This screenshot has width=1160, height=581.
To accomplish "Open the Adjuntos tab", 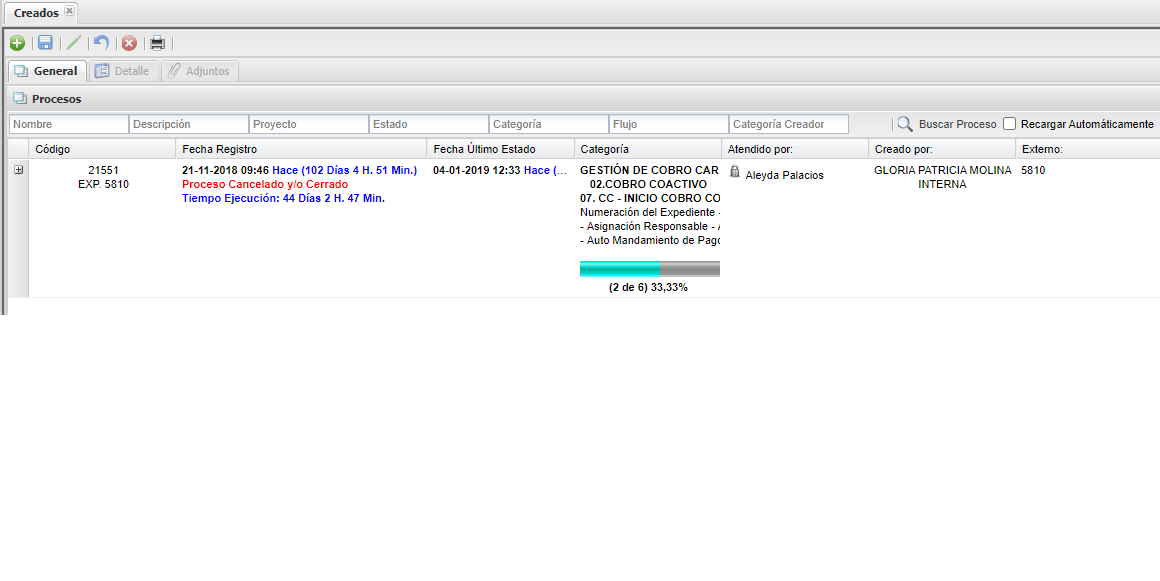I will click(x=200, y=71).
